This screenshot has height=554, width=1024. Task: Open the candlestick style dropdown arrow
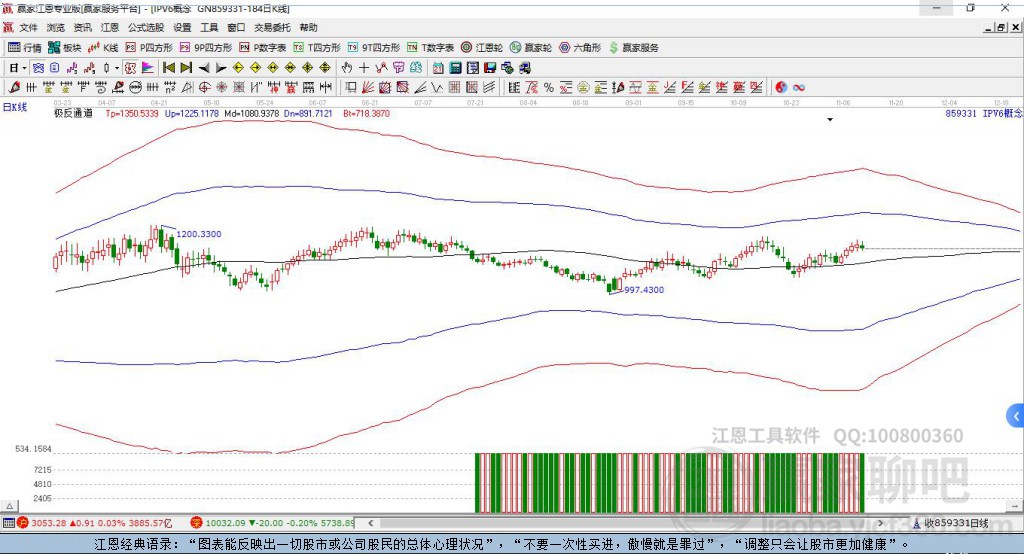(x=117, y=68)
